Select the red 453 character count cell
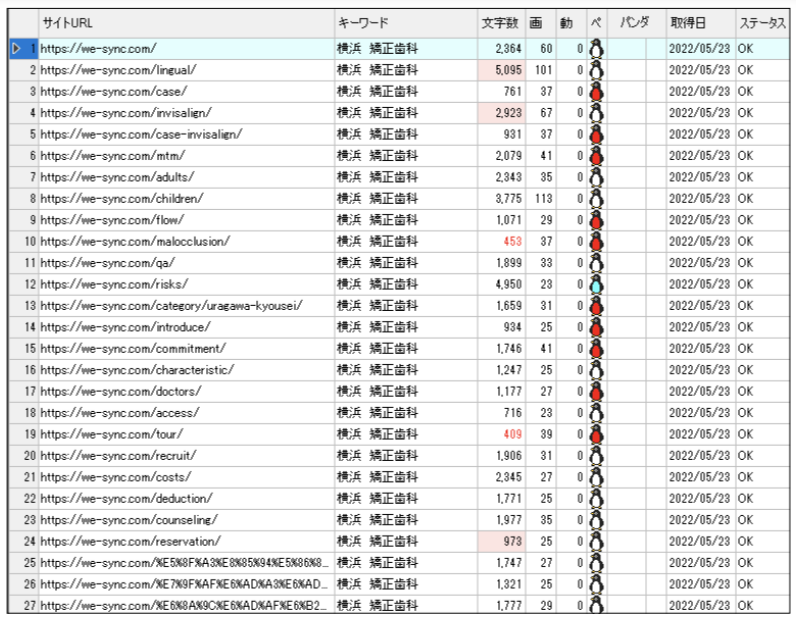This screenshot has height=619, width=796. pyautogui.click(x=501, y=241)
